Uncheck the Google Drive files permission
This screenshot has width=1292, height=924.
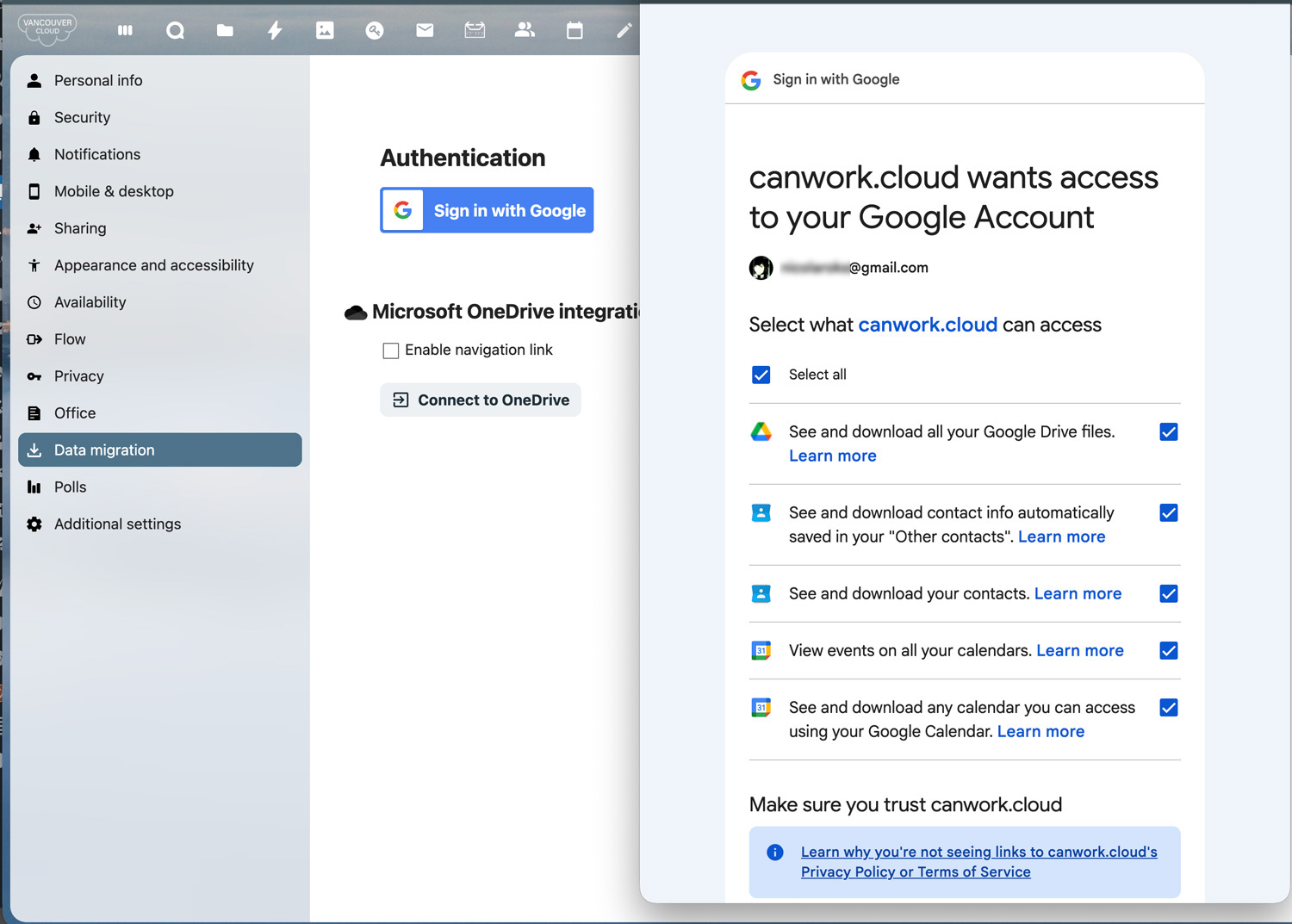[1168, 431]
